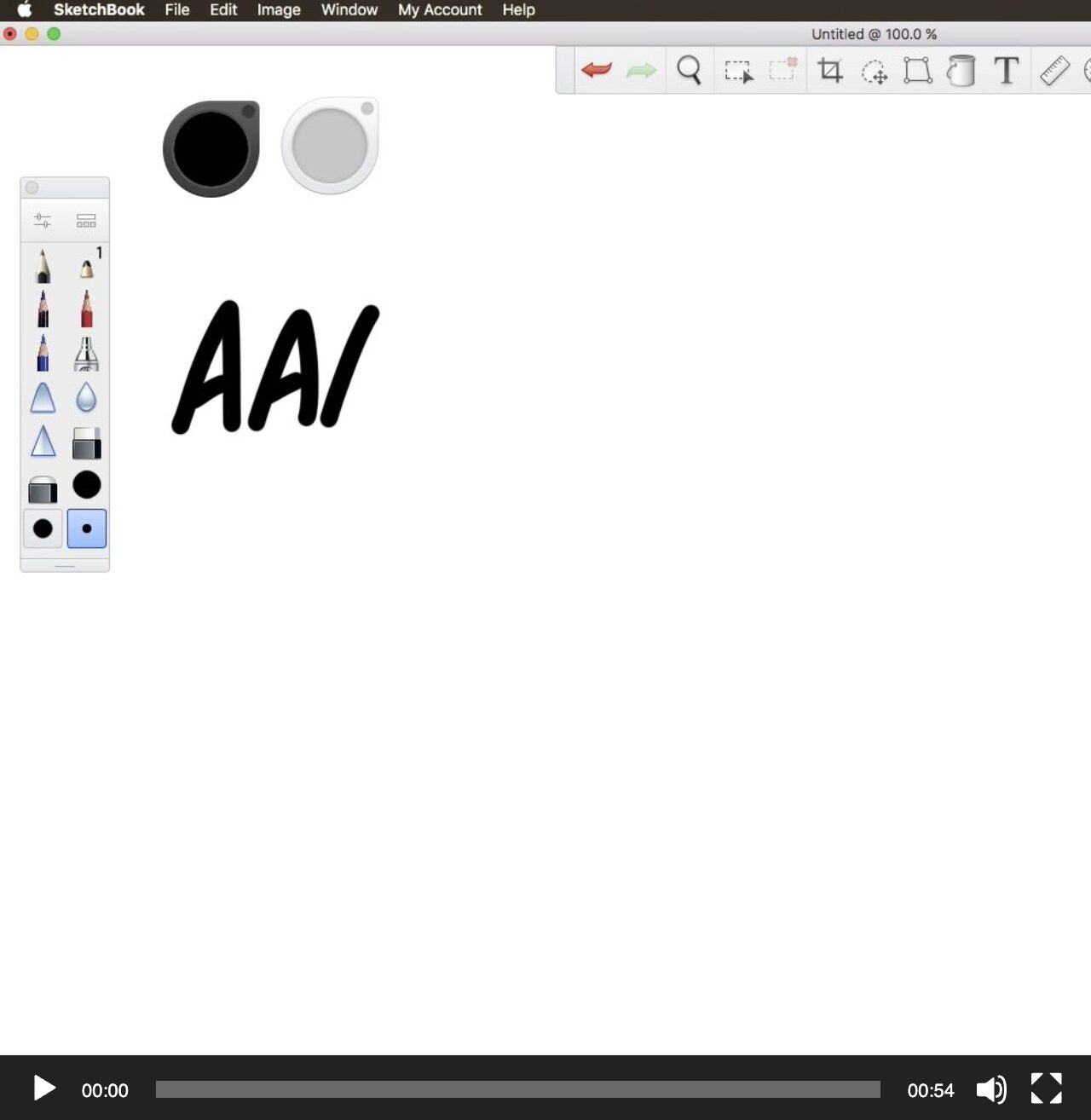Image resolution: width=1091 pixels, height=1120 pixels.
Task: Select the water drop smear brush
Action: pyautogui.click(x=85, y=398)
